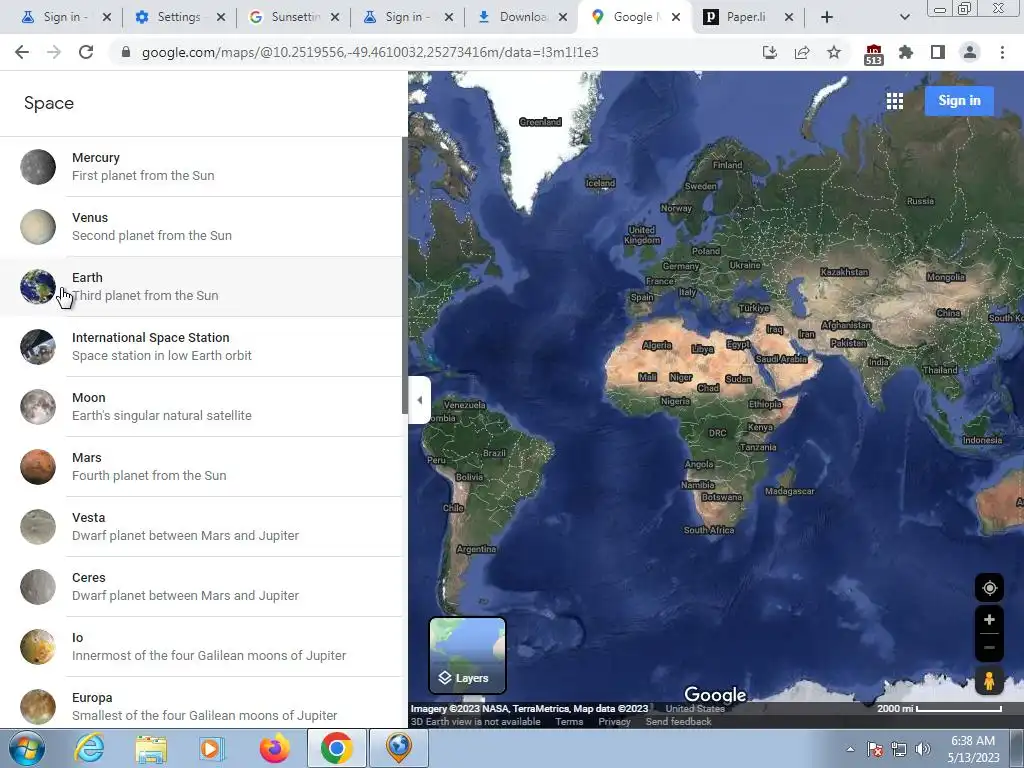Viewport: 1024px width, 768px height.
Task: Click the address bar URL
Action: [x=370, y=52]
